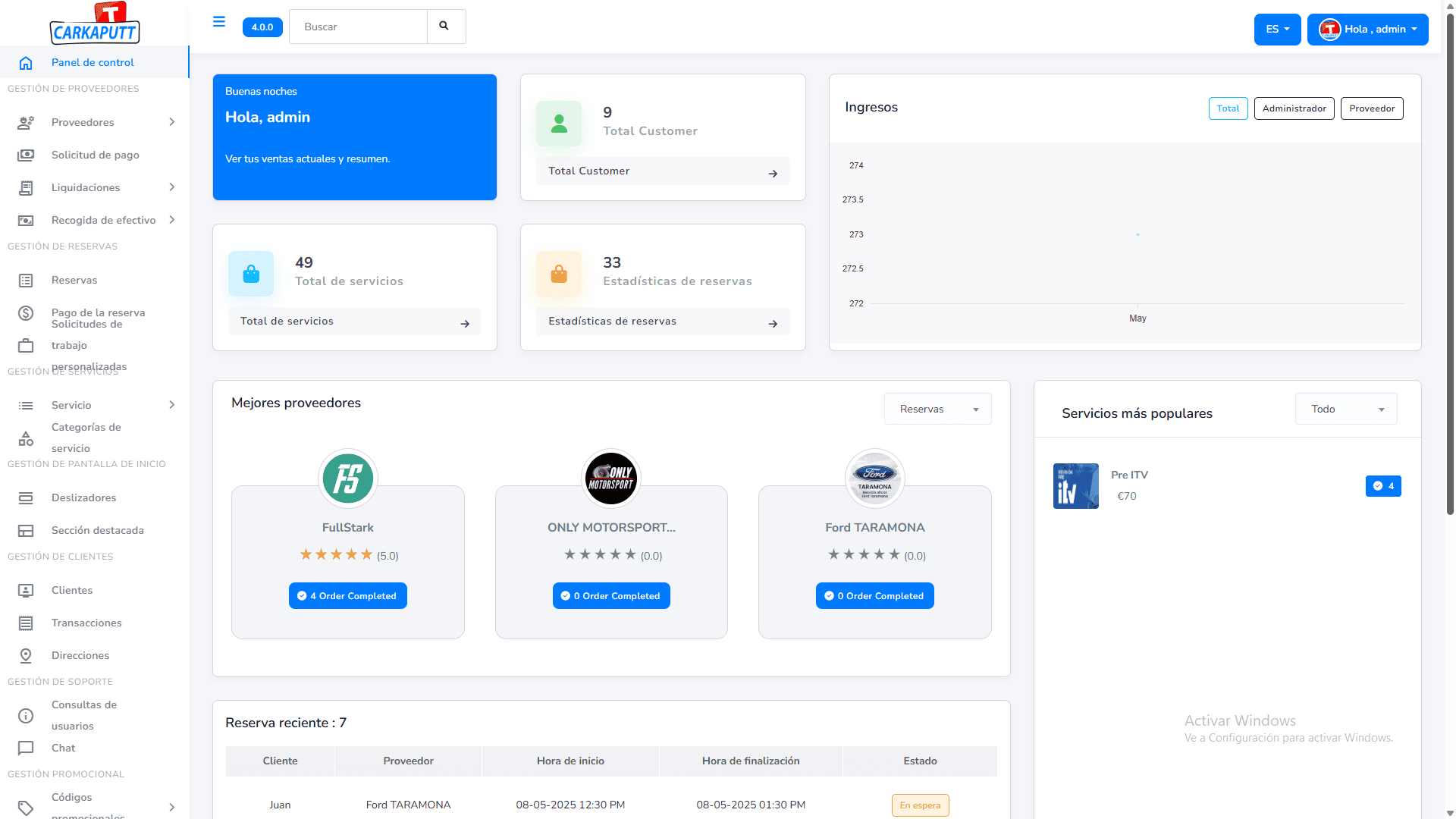Open the Direcciones menu item

pos(95,656)
